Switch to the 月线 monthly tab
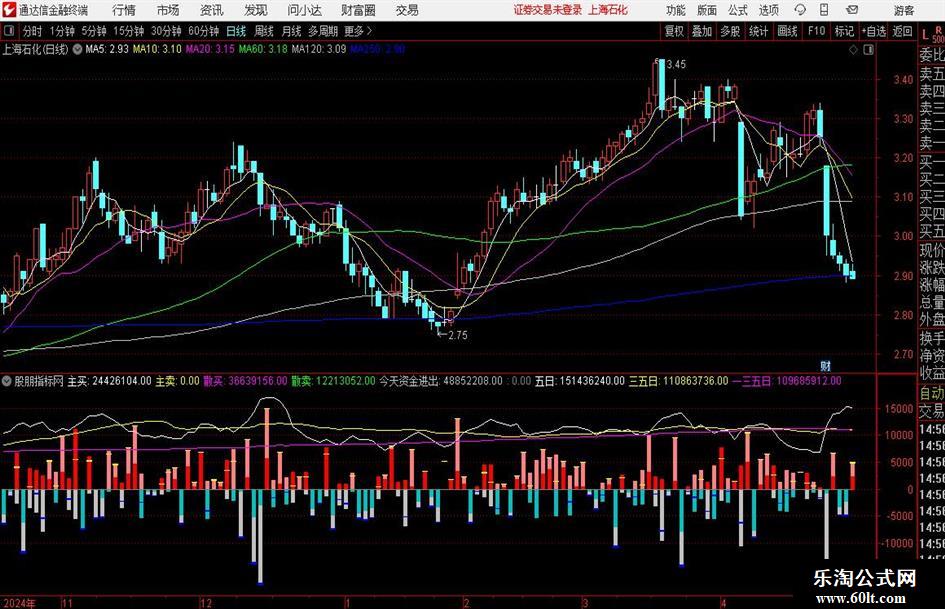Image resolution: width=945 pixels, height=609 pixels. (291, 31)
